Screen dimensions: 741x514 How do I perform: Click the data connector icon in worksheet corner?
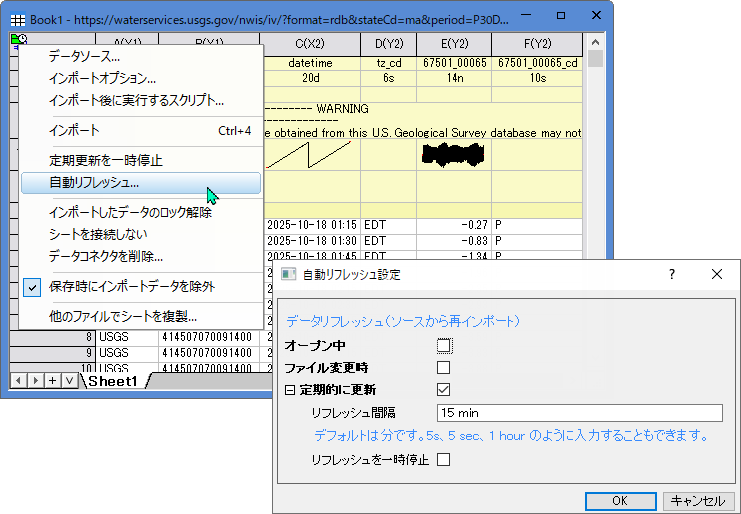click(18, 40)
